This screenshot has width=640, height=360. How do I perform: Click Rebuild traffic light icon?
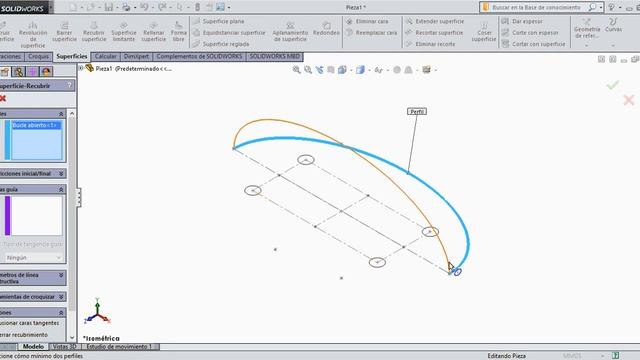tap(198, 7)
